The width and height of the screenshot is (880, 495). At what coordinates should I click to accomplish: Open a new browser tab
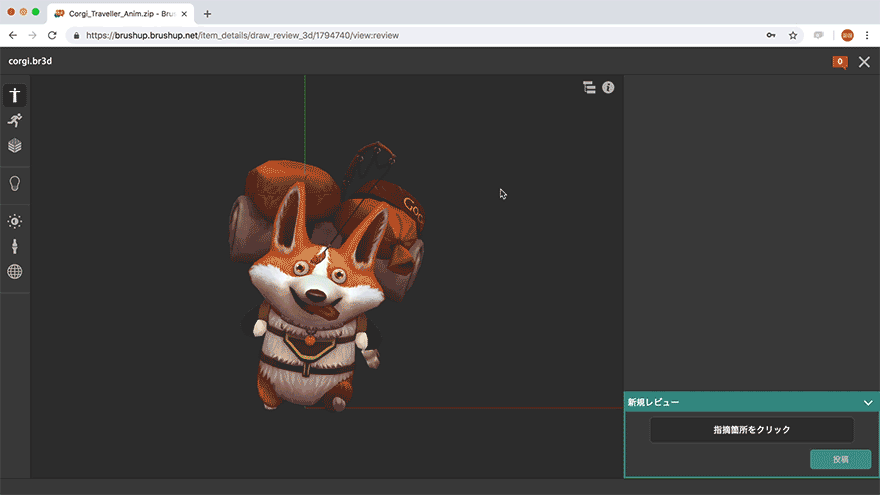[207, 14]
